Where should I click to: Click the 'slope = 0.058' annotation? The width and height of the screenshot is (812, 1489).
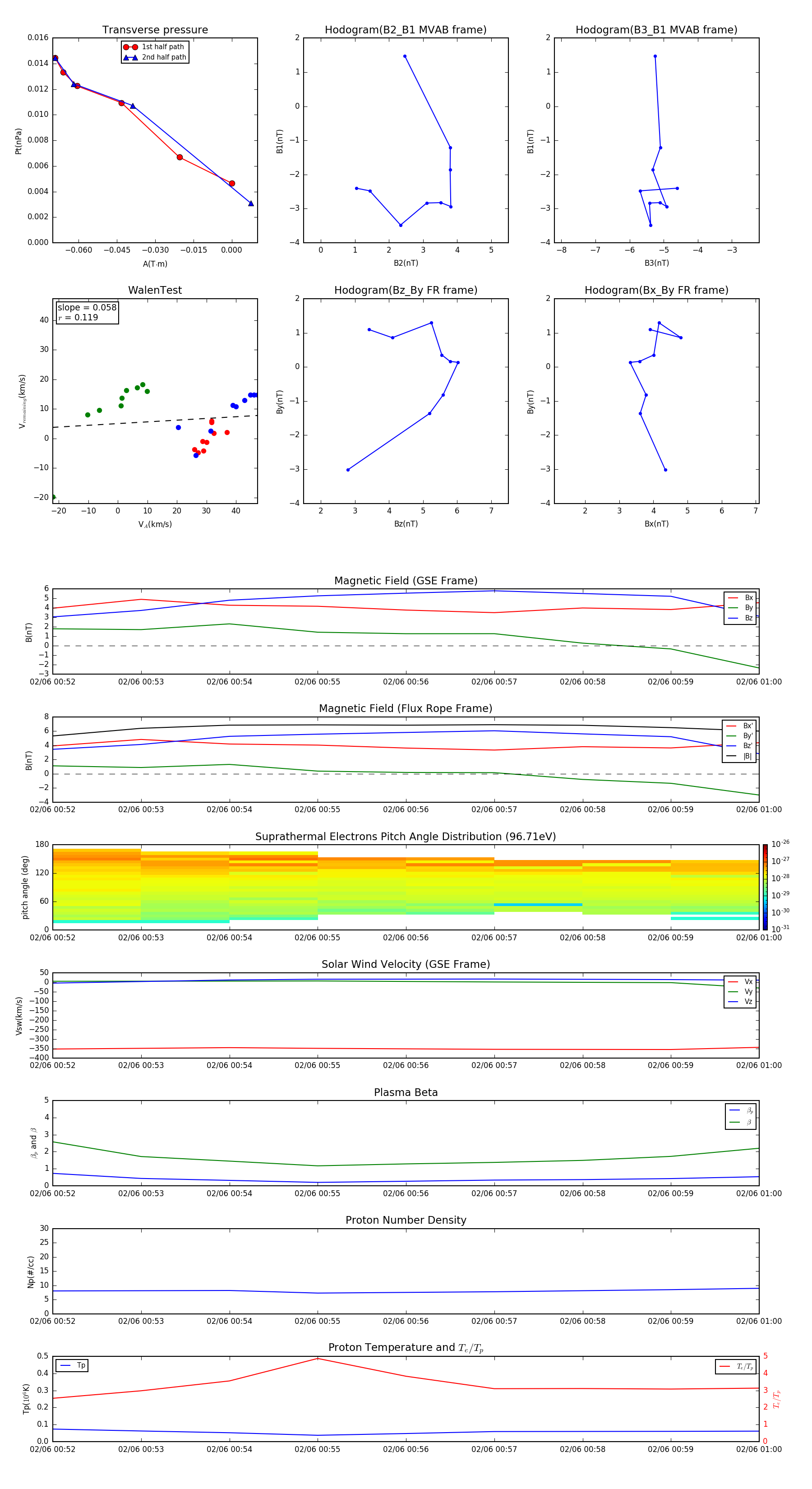(x=87, y=308)
